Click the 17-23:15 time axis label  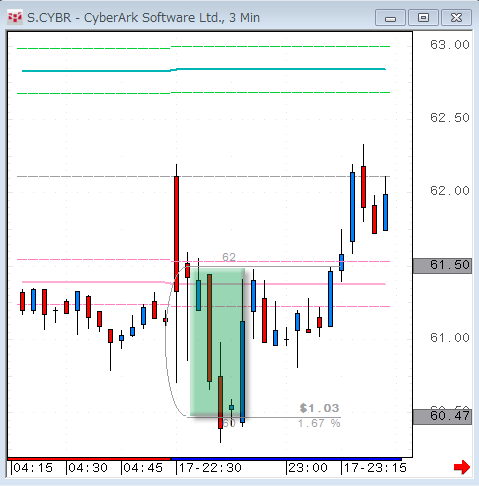click(375, 468)
